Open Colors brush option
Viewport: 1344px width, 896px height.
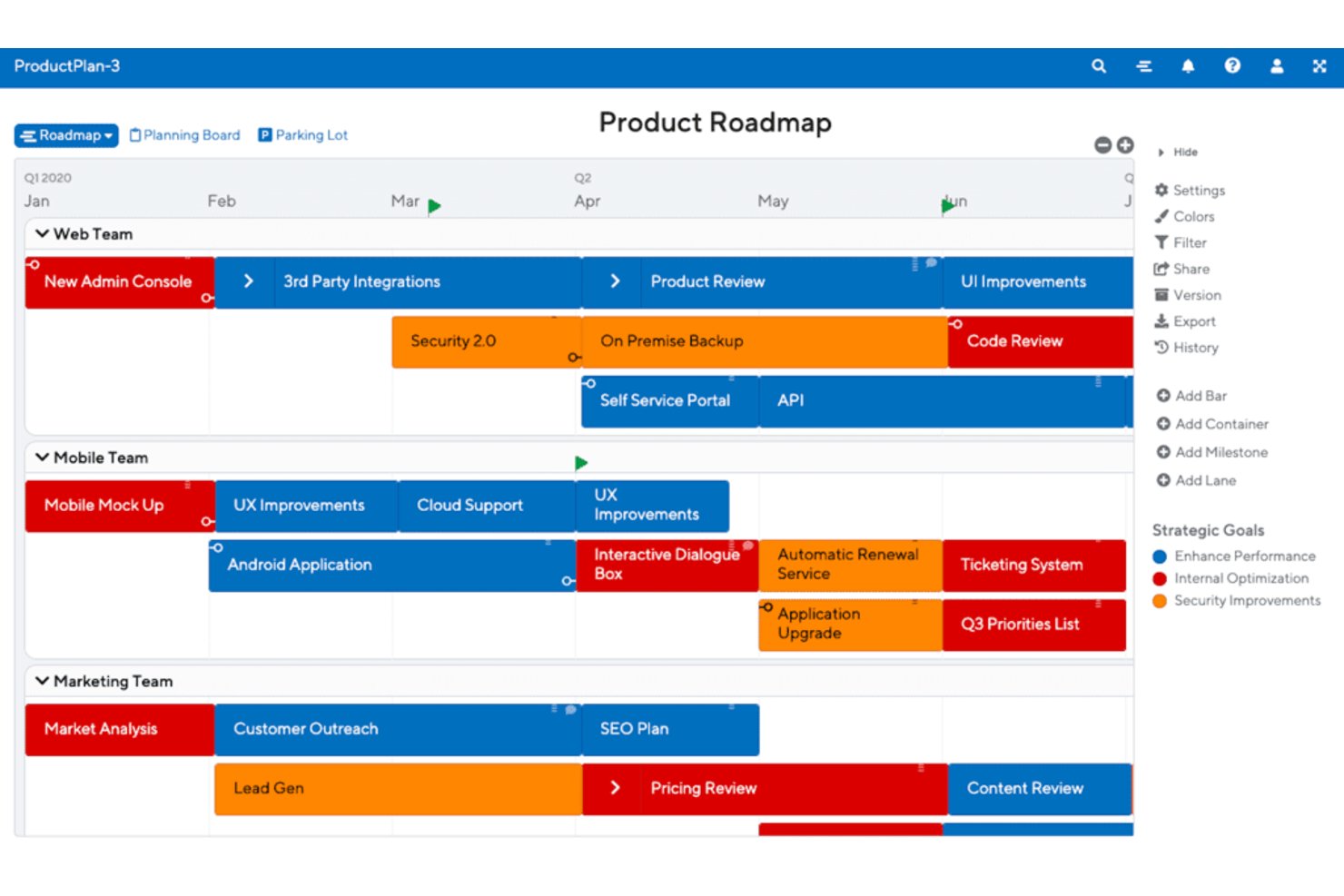click(x=1184, y=217)
